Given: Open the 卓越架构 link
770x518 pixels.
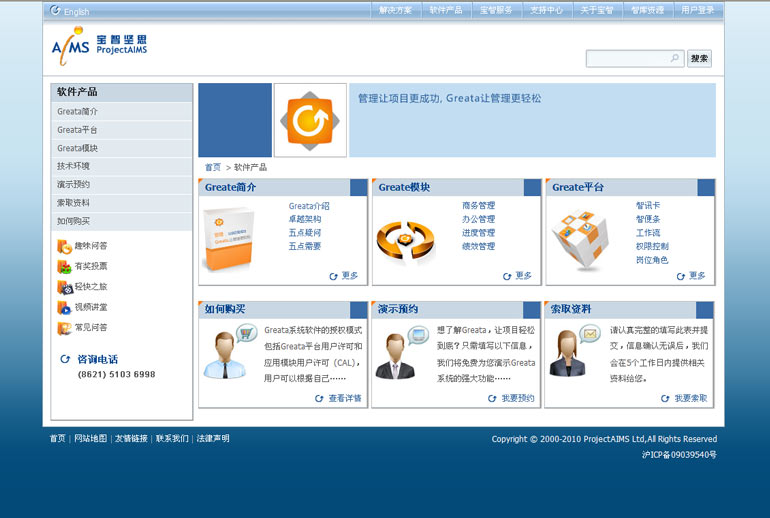Looking at the screenshot, I should [x=305, y=219].
